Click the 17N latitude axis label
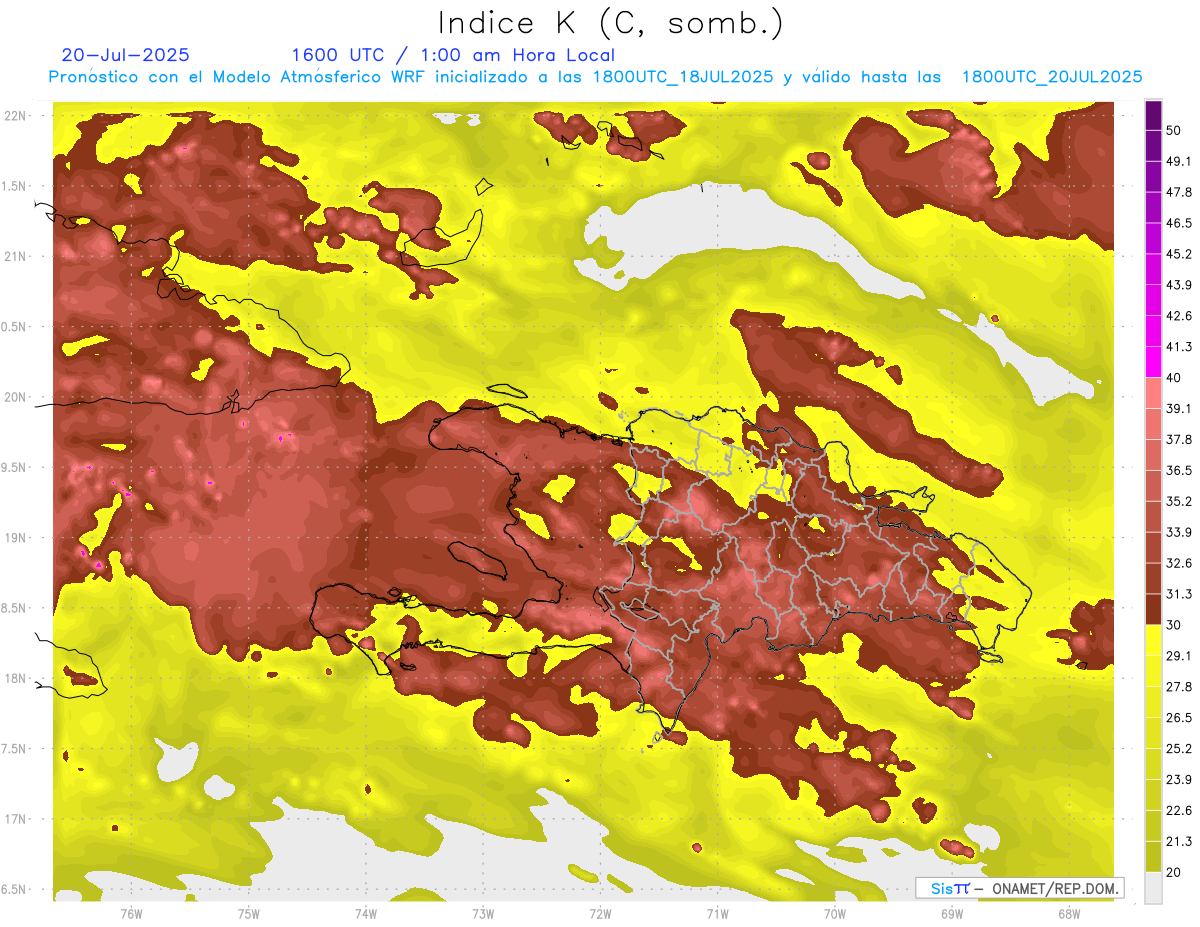This screenshot has height=927, width=1200. pos(14,819)
